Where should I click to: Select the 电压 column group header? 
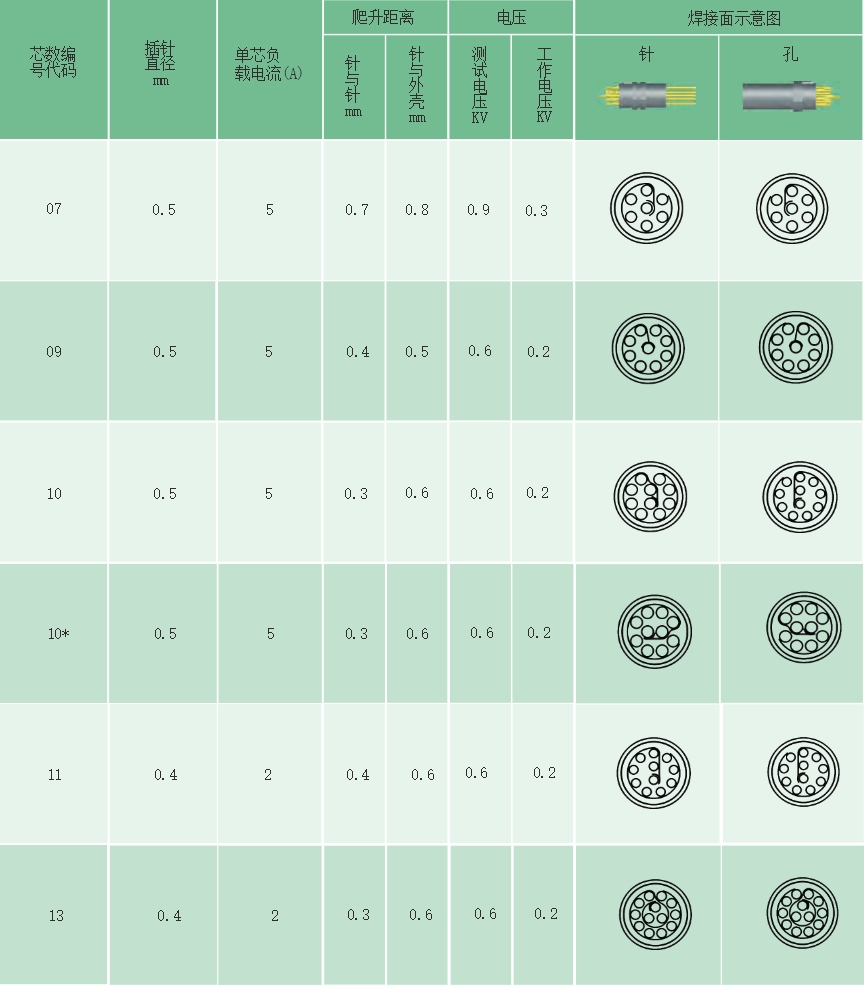tap(511, 17)
